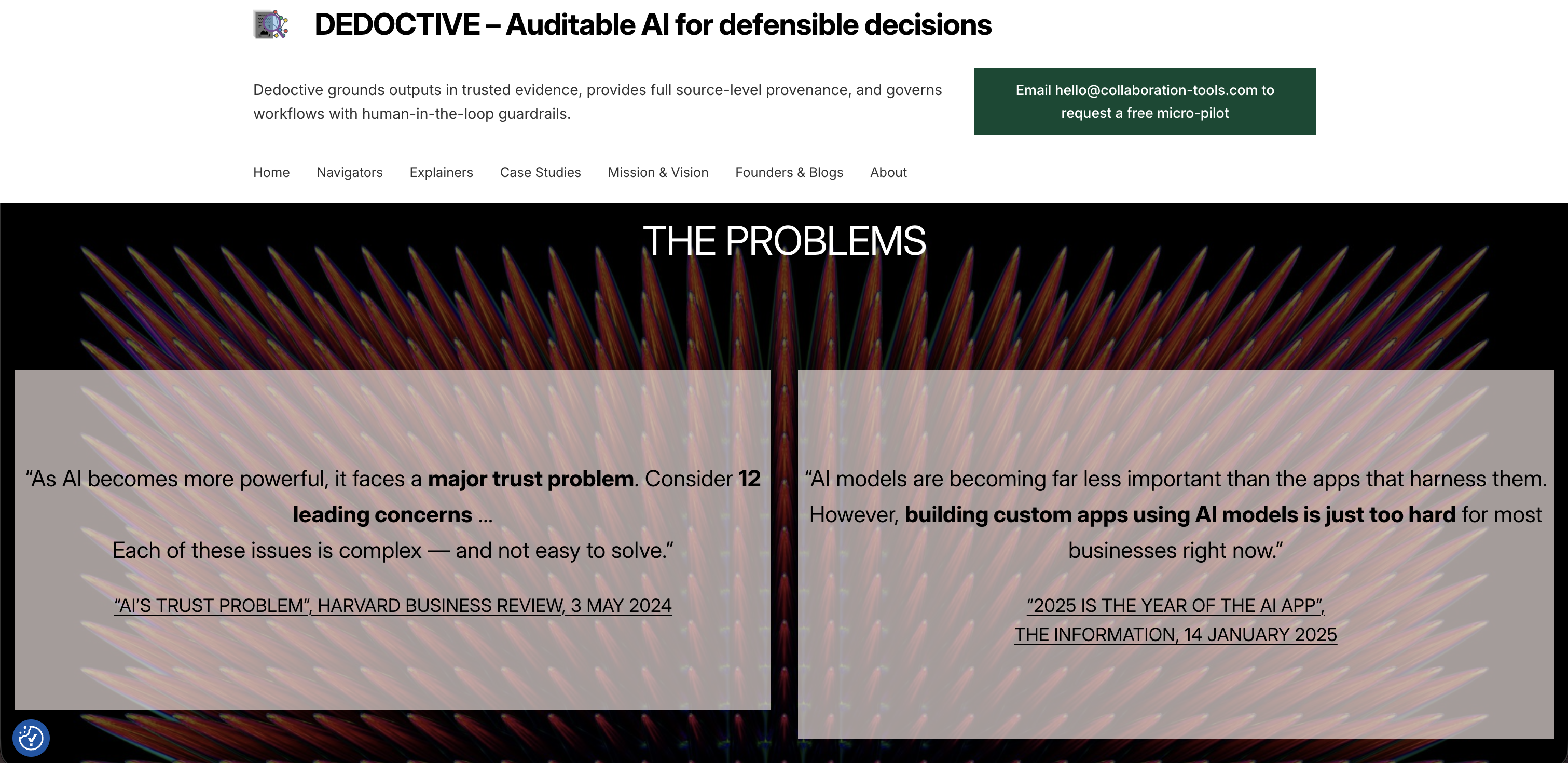Viewport: 1568px width, 763px height.
Task: Click the "leading concerns" bold text
Action: click(382, 514)
